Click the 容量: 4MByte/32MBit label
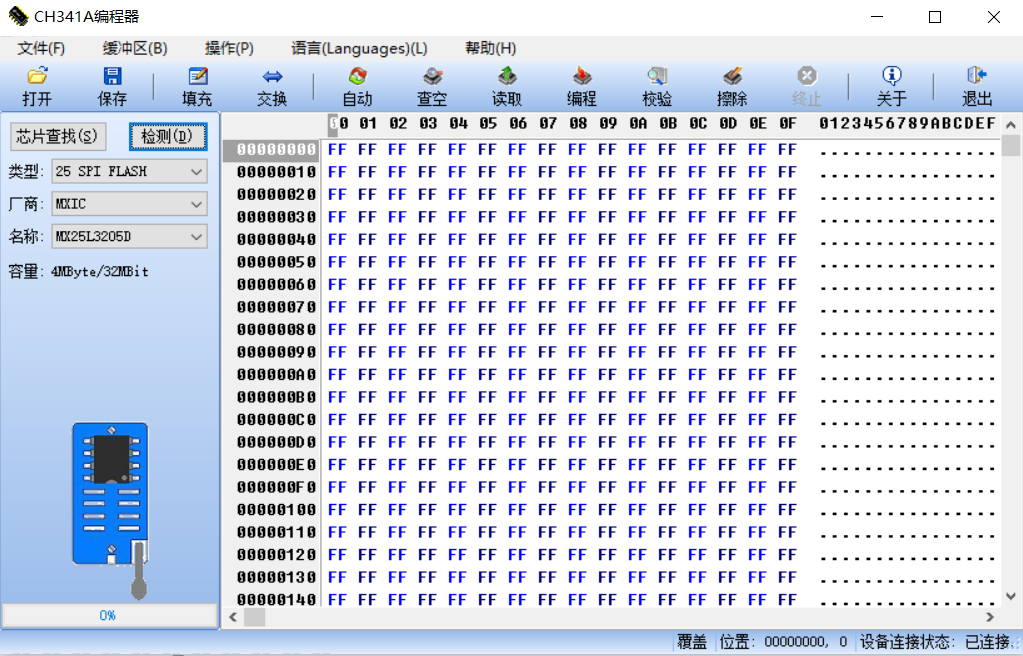Image resolution: width=1023 pixels, height=656 pixels. (78, 272)
